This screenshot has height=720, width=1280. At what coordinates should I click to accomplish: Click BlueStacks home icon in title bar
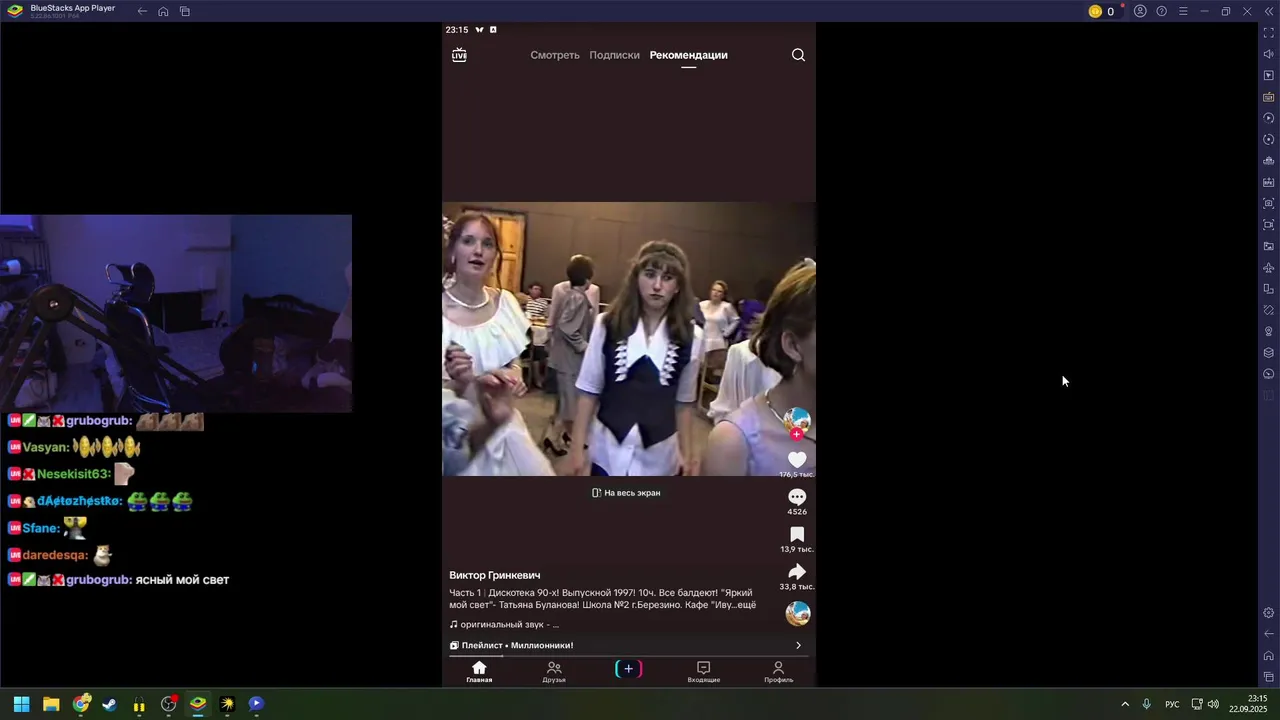tap(163, 11)
